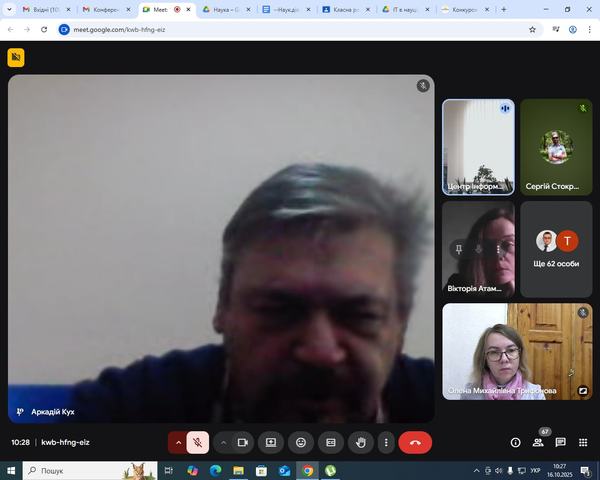Open the meeting tools icon at bottom right
The image size is (600, 480).
(583, 442)
